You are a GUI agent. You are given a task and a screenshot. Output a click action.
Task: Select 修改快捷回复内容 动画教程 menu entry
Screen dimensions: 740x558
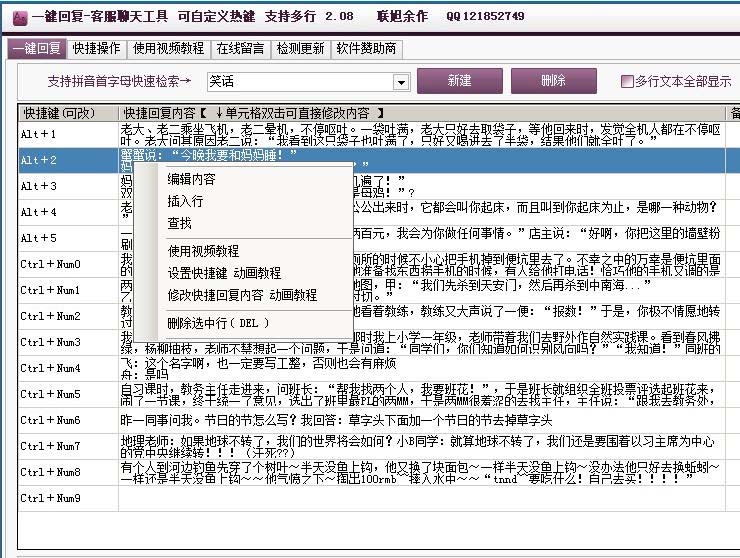click(242, 295)
